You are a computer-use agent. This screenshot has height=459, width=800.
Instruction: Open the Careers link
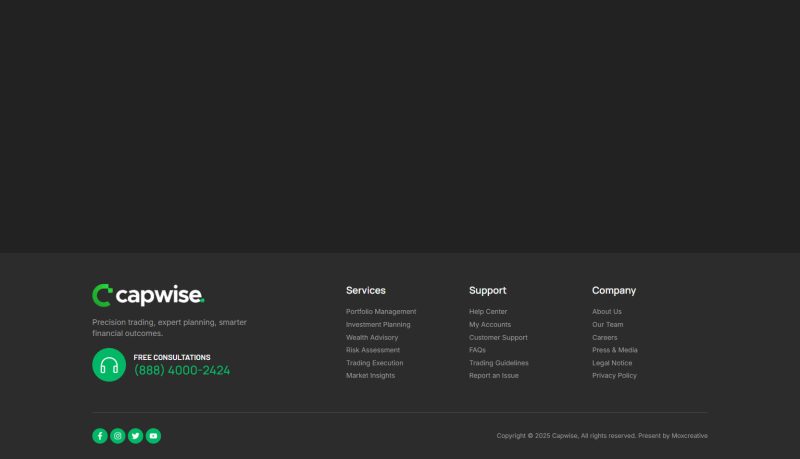click(605, 338)
